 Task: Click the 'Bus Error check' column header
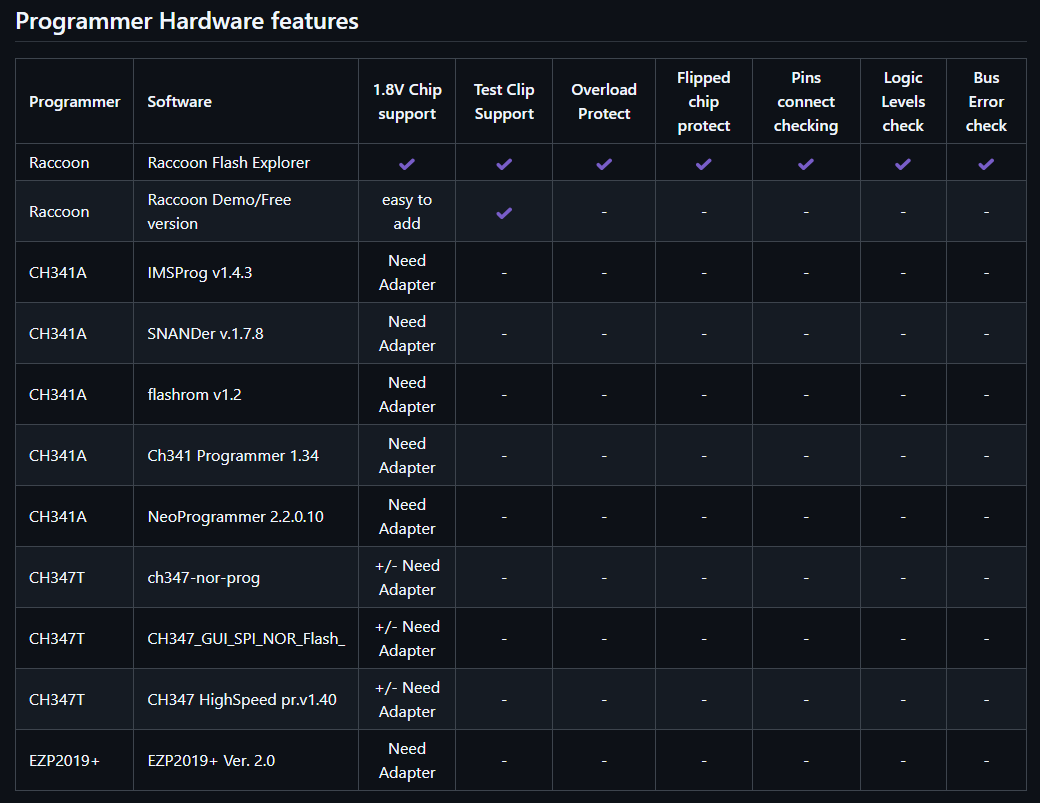click(986, 101)
